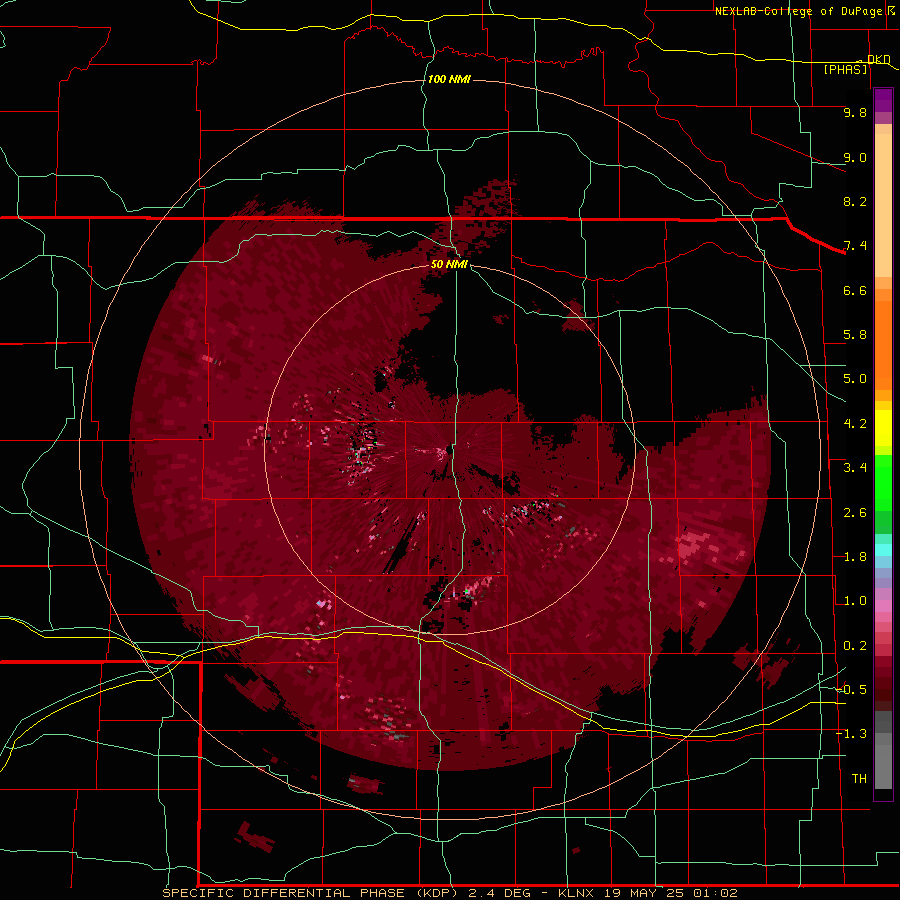Click the 8.2 value on the color scale
Screen dimensions: 900x900
pos(855,201)
